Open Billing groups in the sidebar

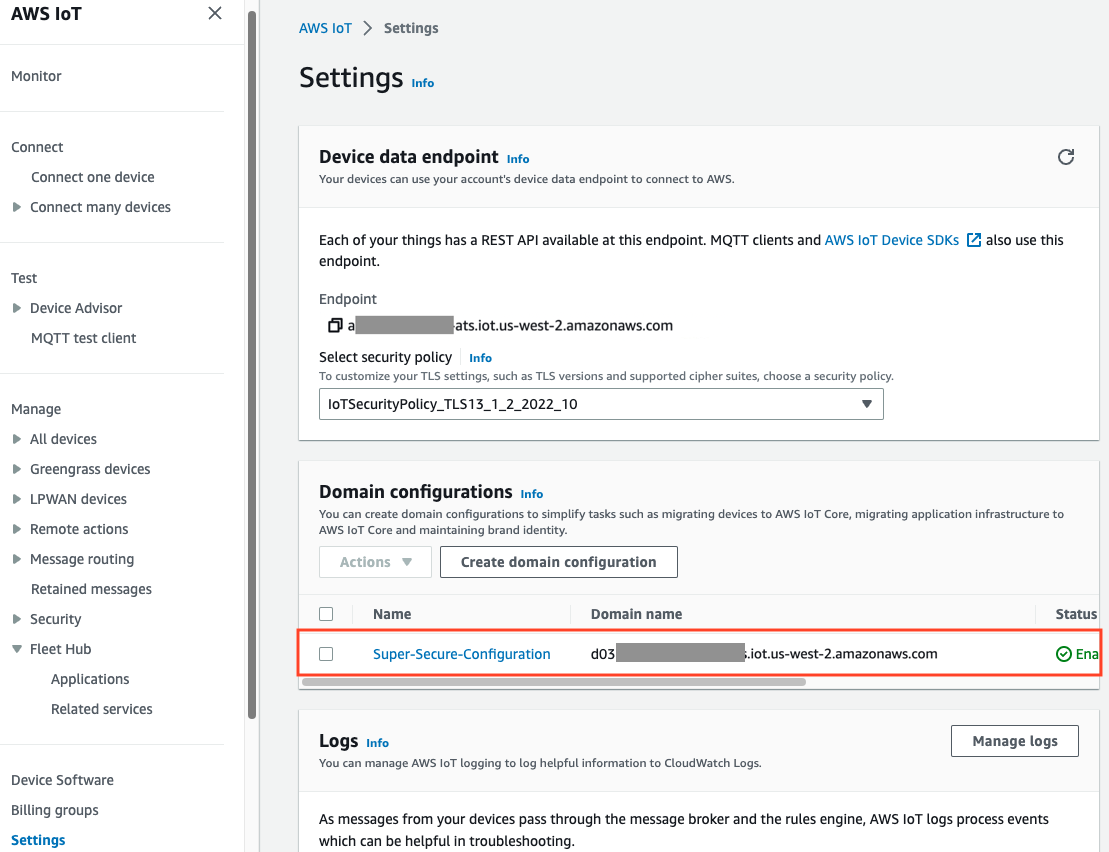click(54, 810)
